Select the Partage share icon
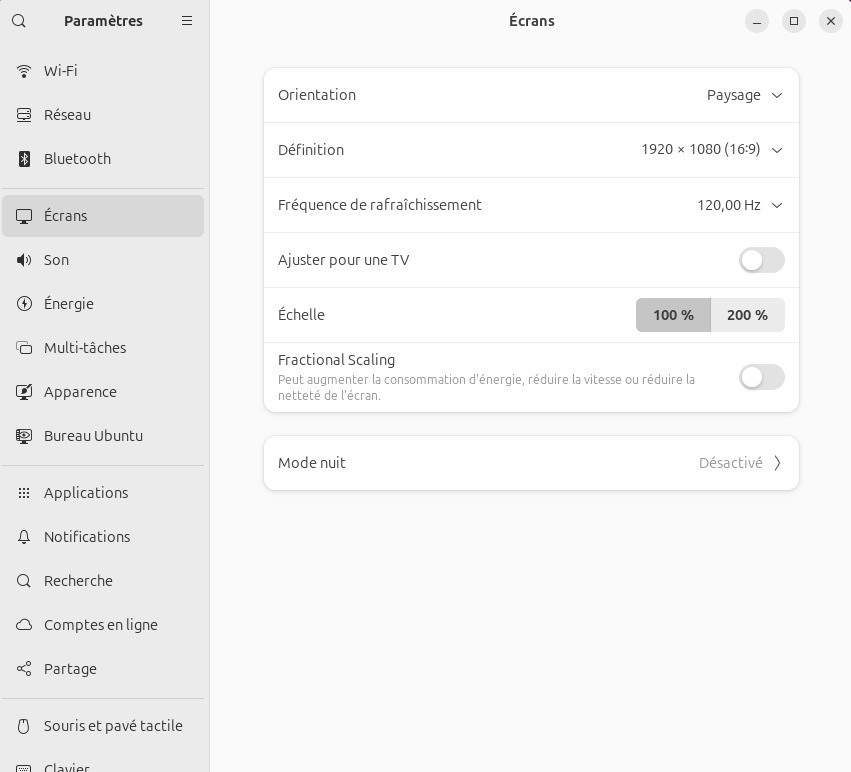Screen dimensions: 851x772 click(x=25, y=669)
